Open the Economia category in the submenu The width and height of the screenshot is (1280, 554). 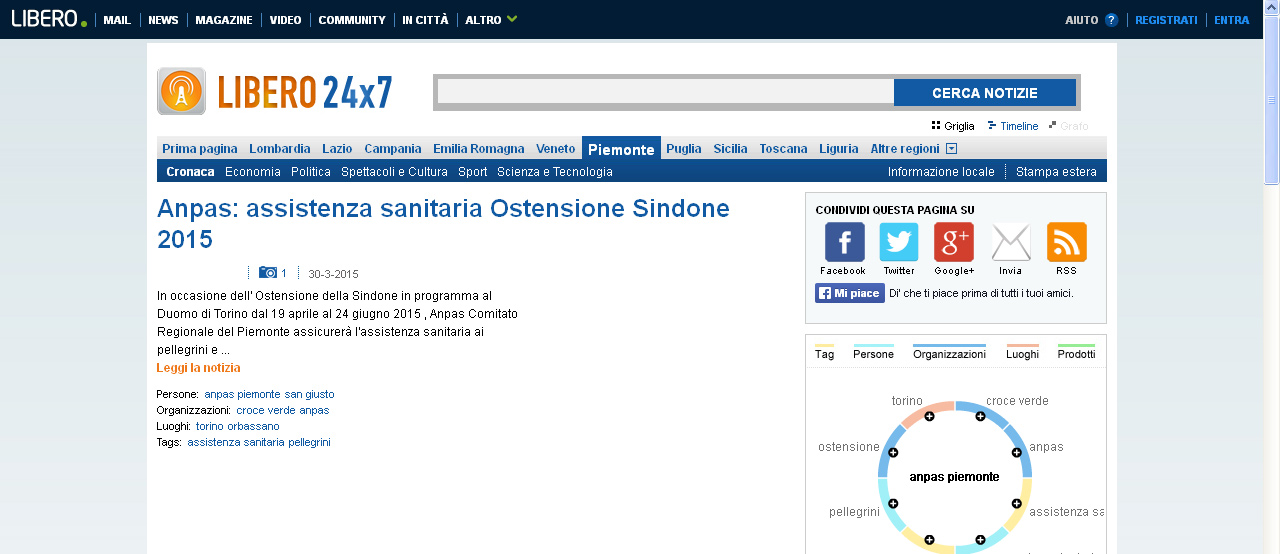click(x=253, y=172)
